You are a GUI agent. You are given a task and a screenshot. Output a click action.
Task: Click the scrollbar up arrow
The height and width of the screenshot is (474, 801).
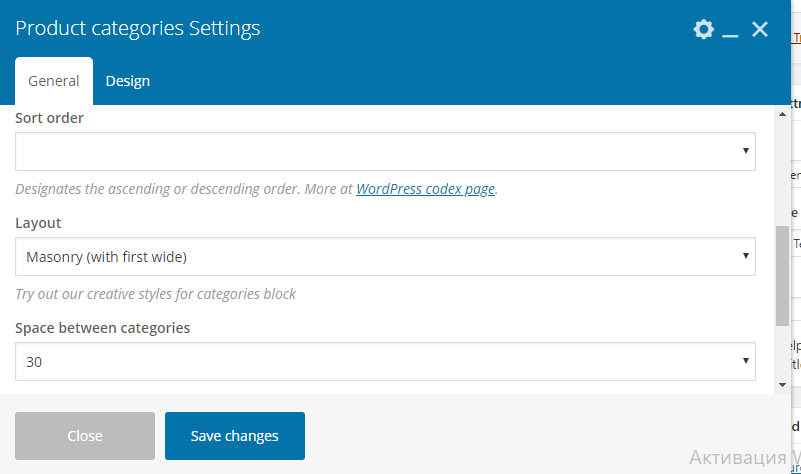781,114
